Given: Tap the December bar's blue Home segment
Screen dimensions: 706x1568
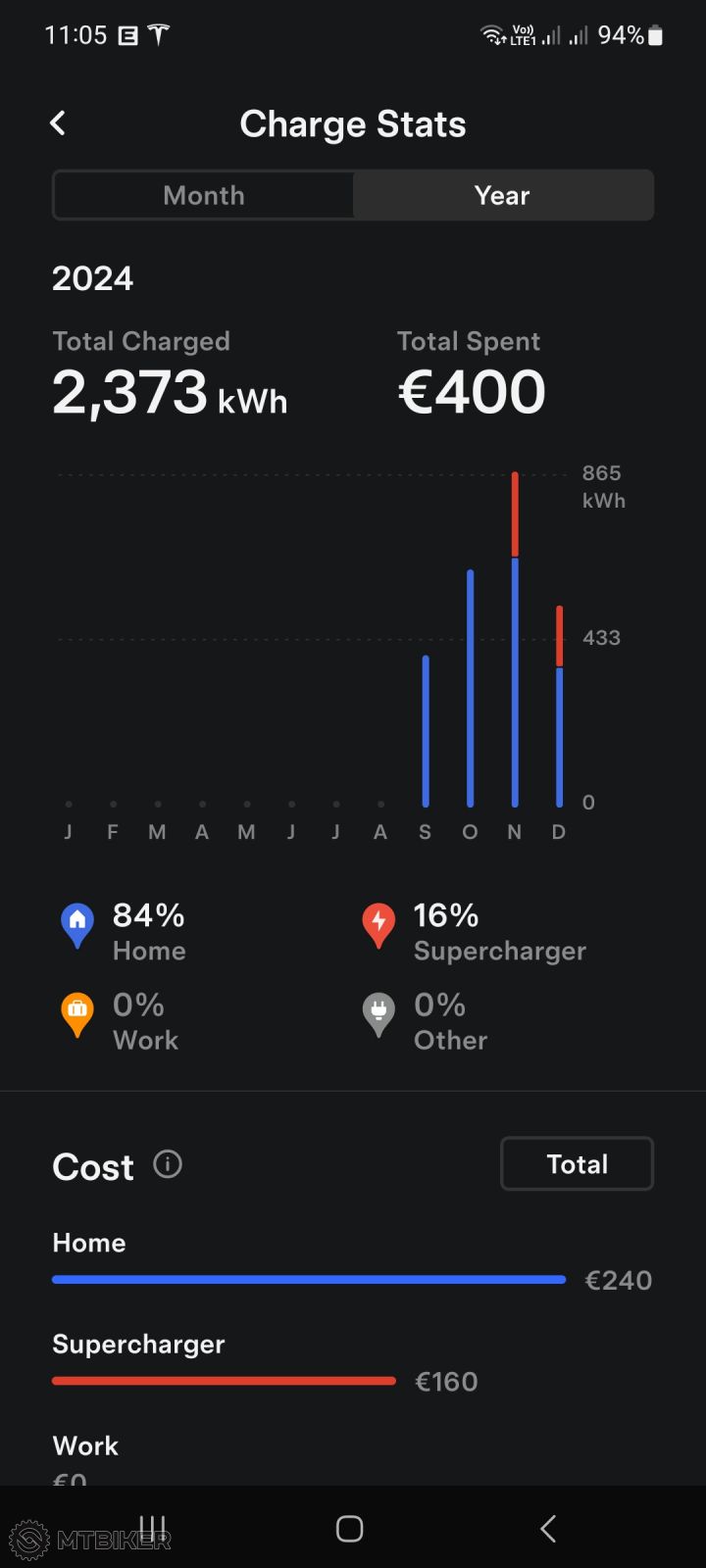Looking at the screenshot, I should click(x=559, y=737).
